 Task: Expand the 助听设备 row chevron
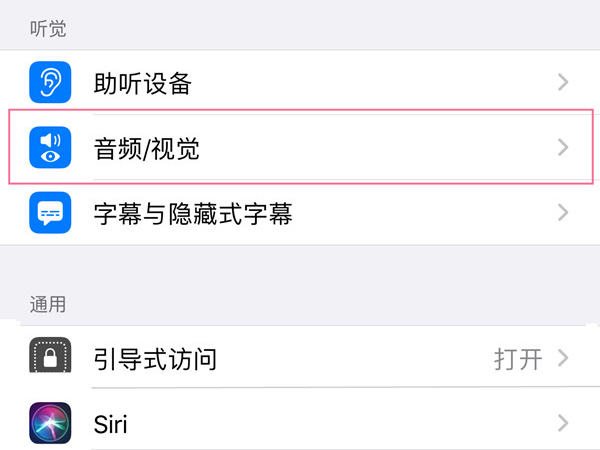click(x=563, y=82)
